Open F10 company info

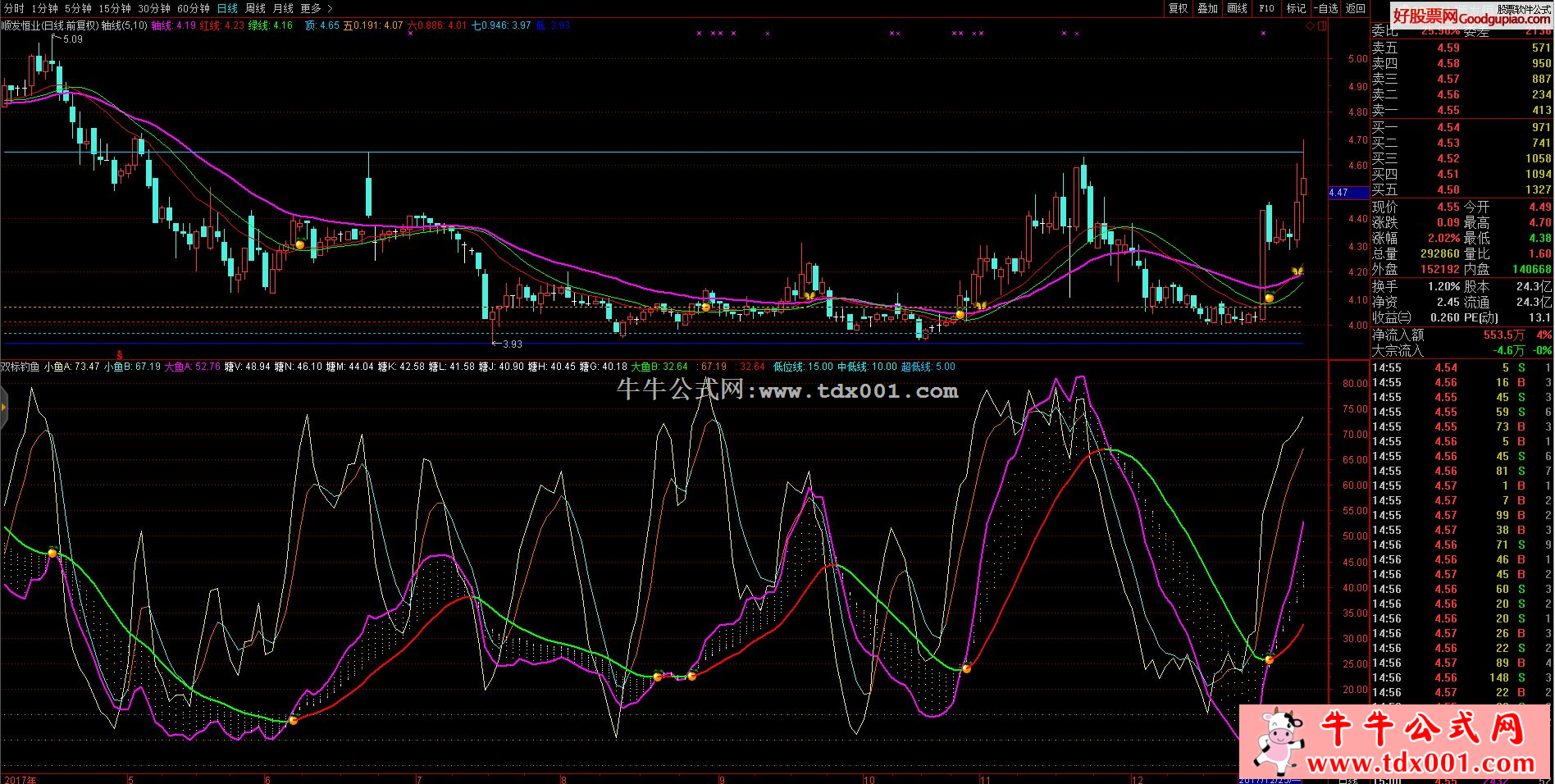pos(1267,8)
